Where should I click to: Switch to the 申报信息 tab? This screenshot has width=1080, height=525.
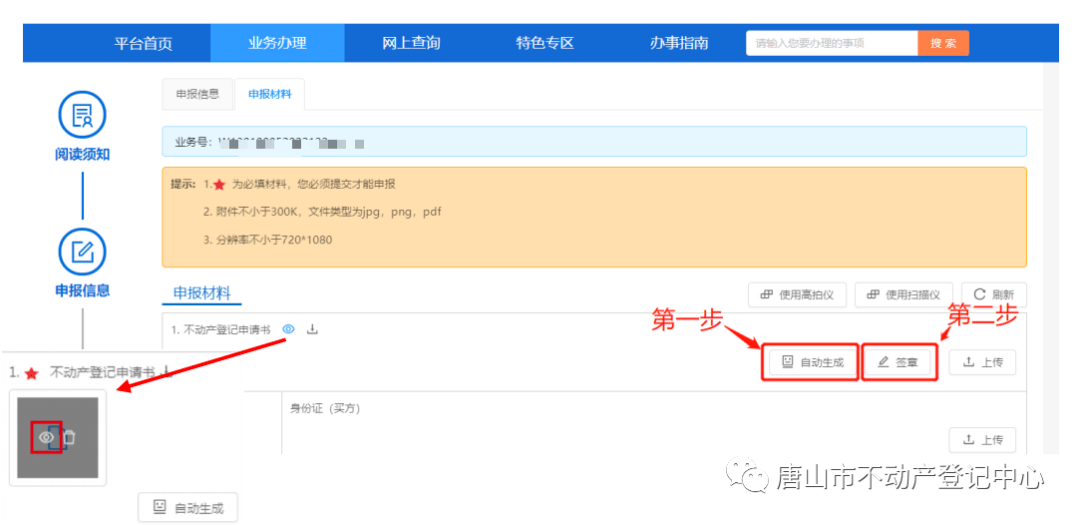coord(197,94)
